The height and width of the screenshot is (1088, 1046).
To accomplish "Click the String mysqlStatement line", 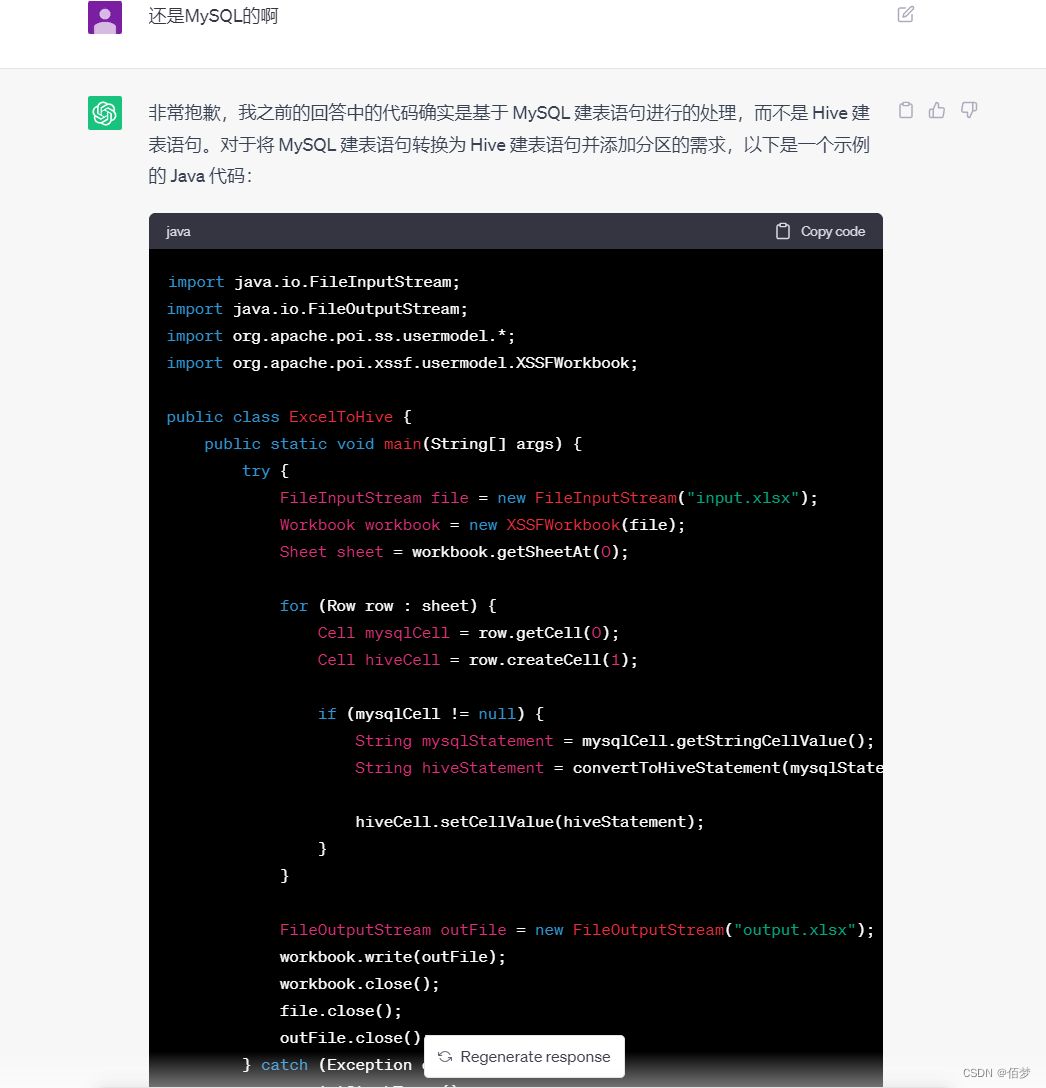I will (614, 742).
